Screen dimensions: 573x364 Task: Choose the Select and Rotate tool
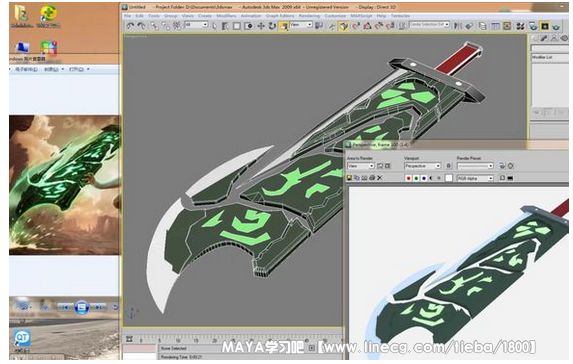tap(272, 26)
